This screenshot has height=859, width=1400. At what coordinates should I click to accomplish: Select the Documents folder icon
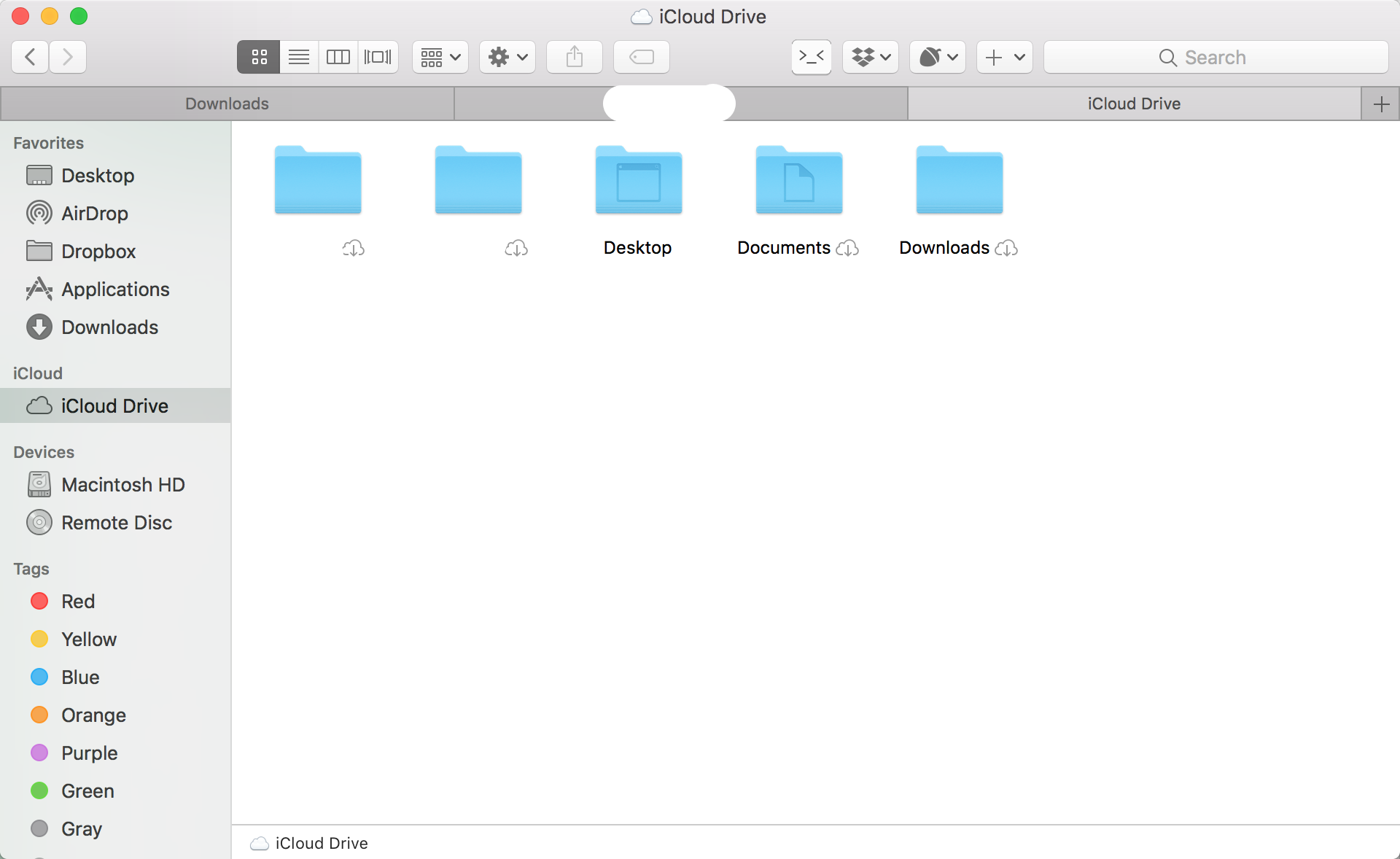[x=799, y=180]
